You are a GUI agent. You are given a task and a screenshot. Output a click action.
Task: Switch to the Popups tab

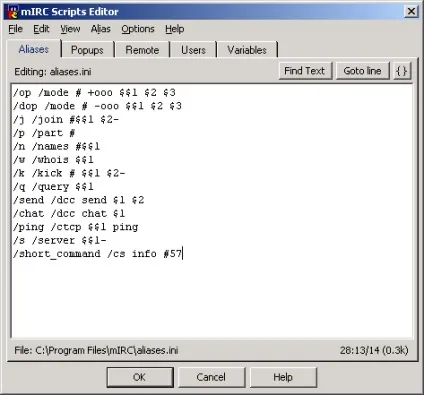click(x=87, y=50)
